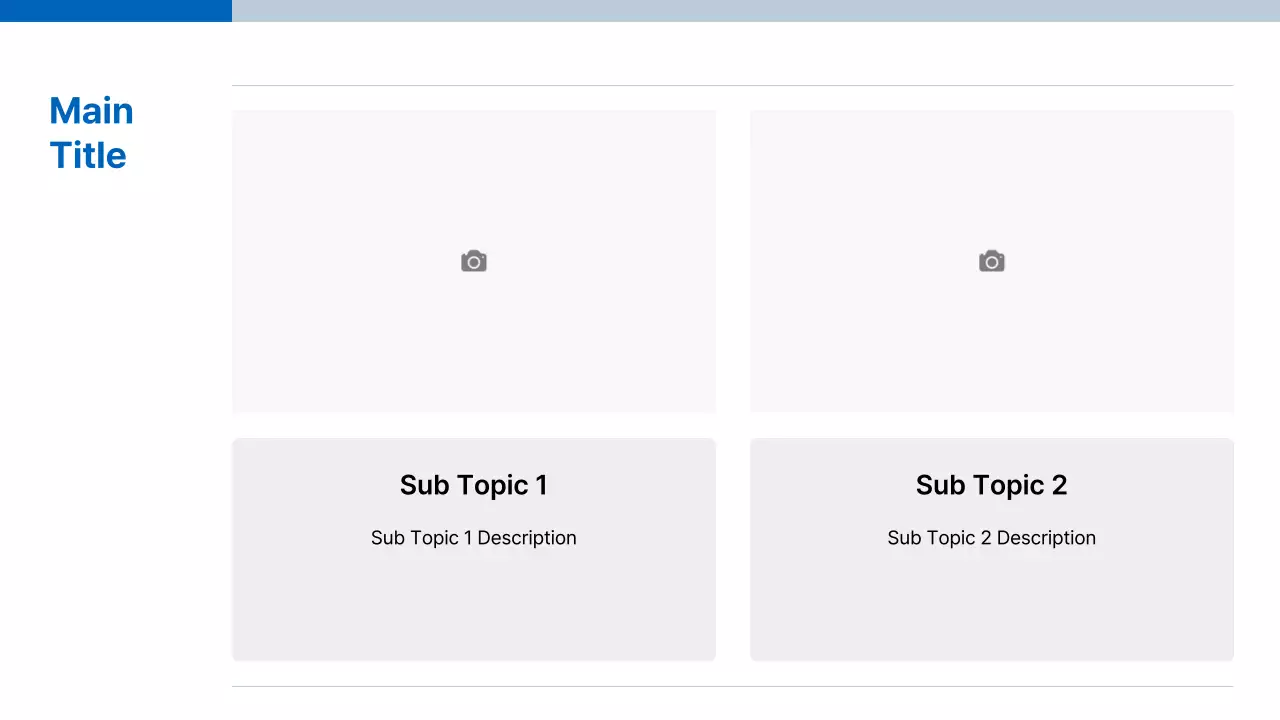Click the numeral "2" in Sub Topic 2 heading
The width and height of the screenshot is (1280, 720).
pos(1059,485)
